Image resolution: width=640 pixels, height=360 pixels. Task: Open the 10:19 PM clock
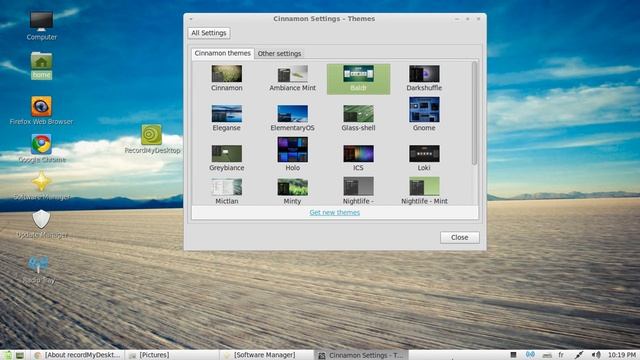tap(622, 355)
